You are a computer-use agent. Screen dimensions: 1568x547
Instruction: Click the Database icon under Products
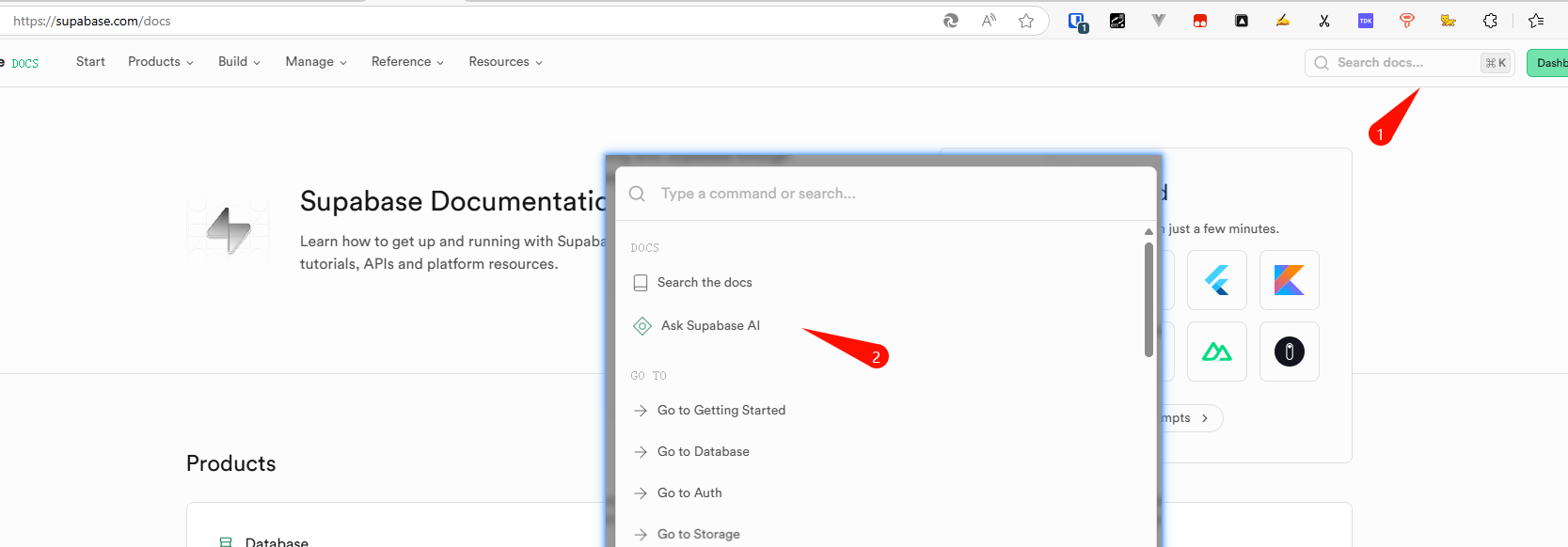pos(226,542)
